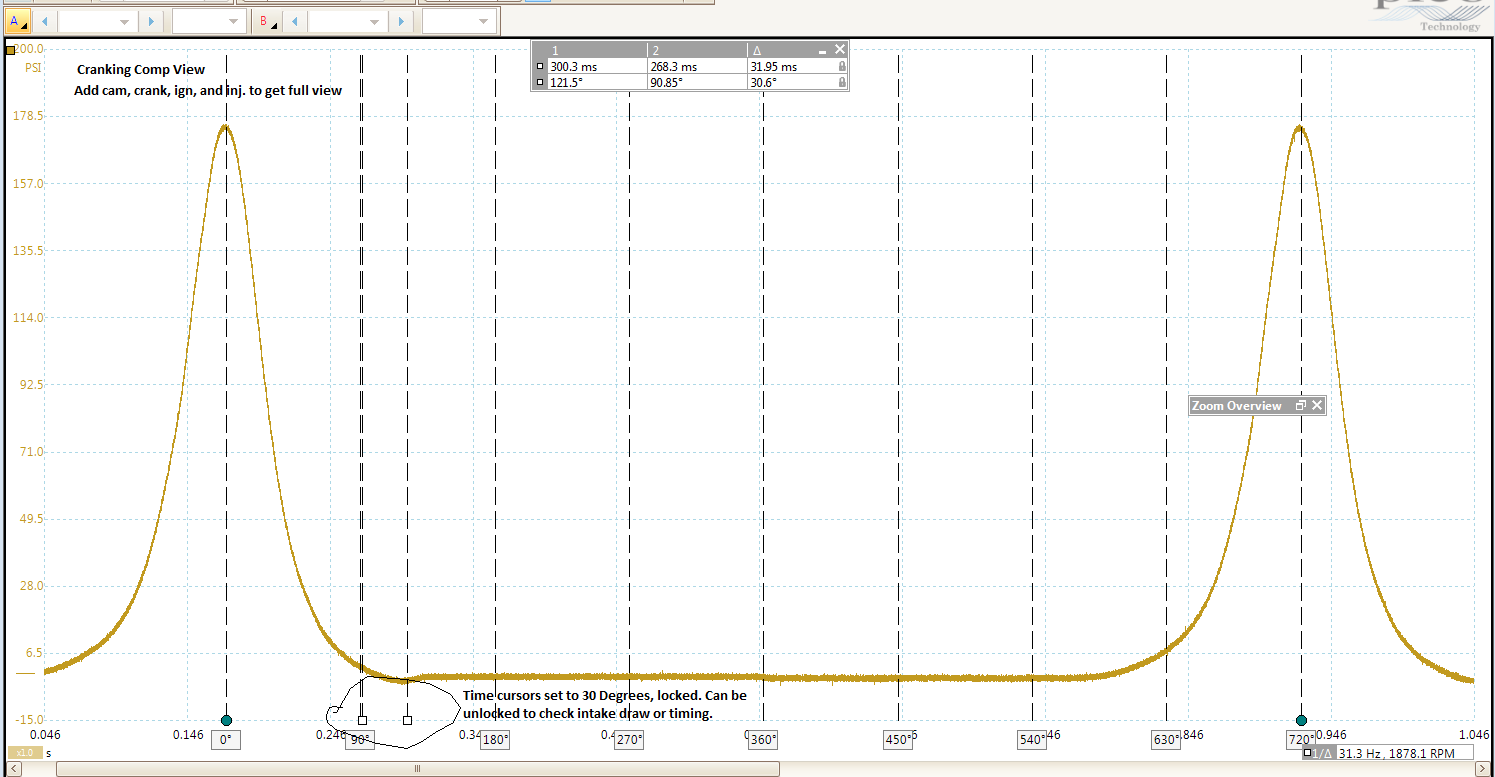Click Channel B next range arrow
This screenshot has height=777, width=1495.
coord(400,21)
